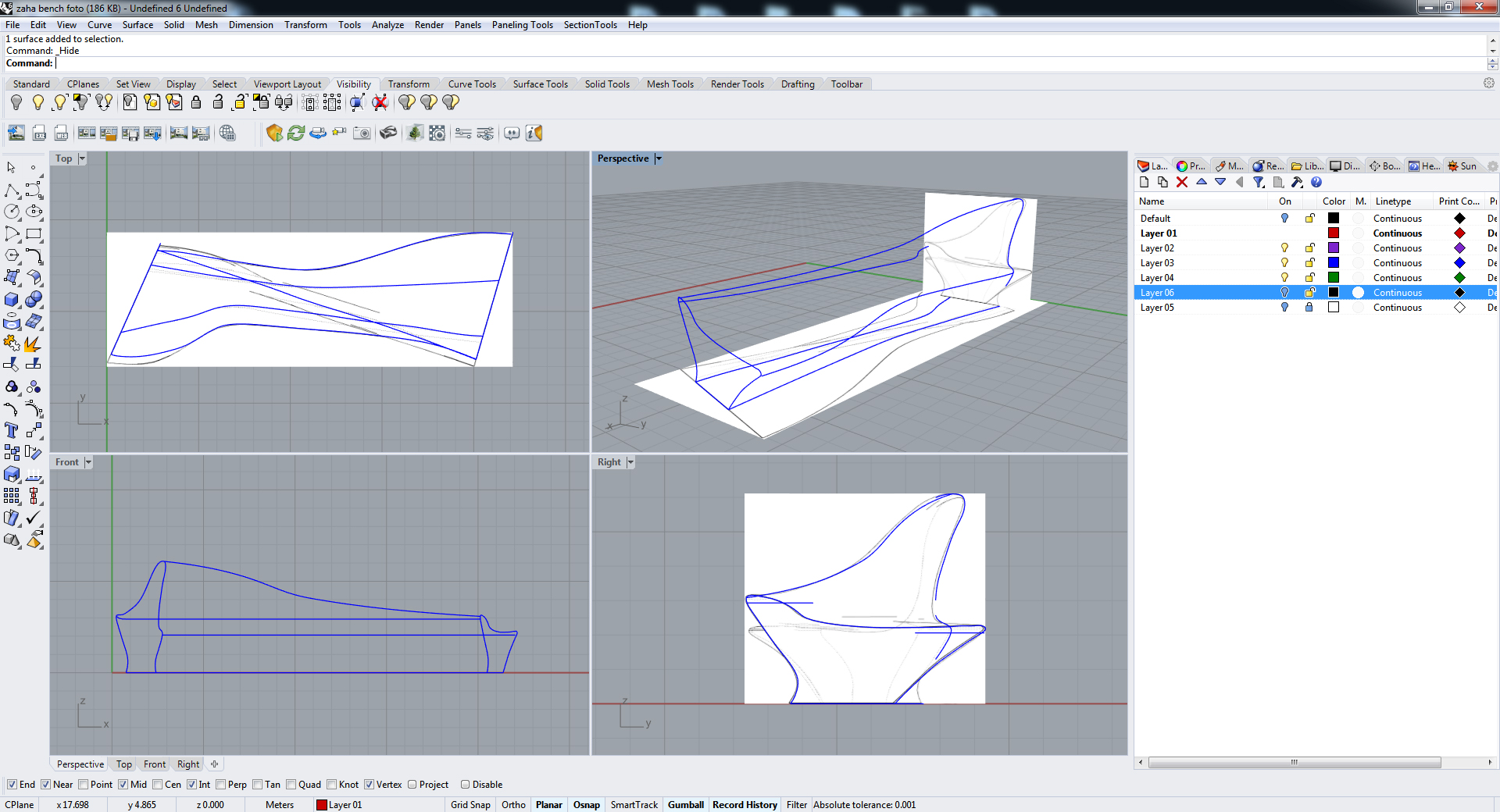Click the Linetype Continuous cell for Layer 03

(x=1398, y=263)
